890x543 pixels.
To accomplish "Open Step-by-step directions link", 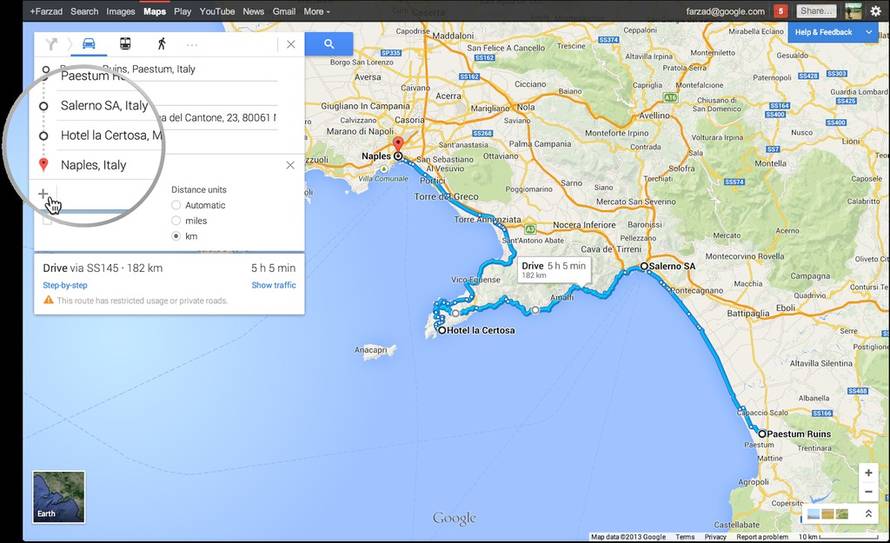I will (x=65, y=285).
